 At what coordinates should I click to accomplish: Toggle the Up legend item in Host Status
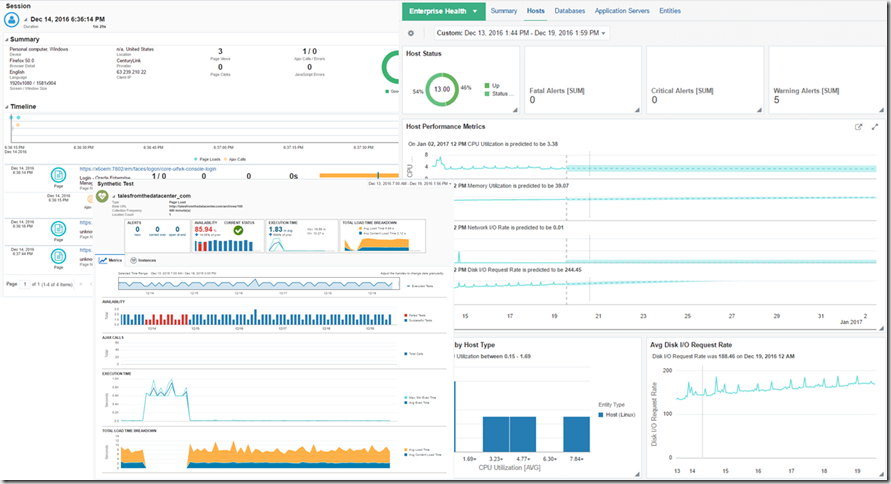pos(492,86)
